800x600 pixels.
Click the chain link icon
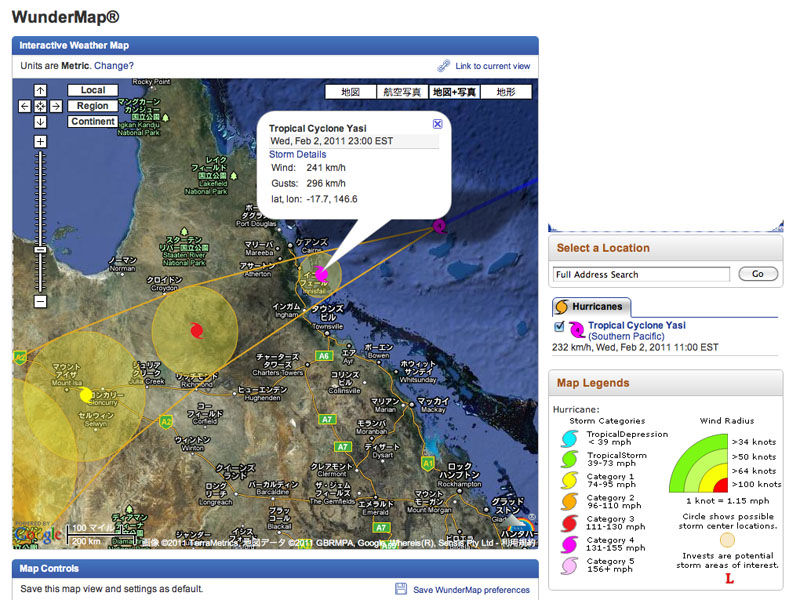pos(443,66)
